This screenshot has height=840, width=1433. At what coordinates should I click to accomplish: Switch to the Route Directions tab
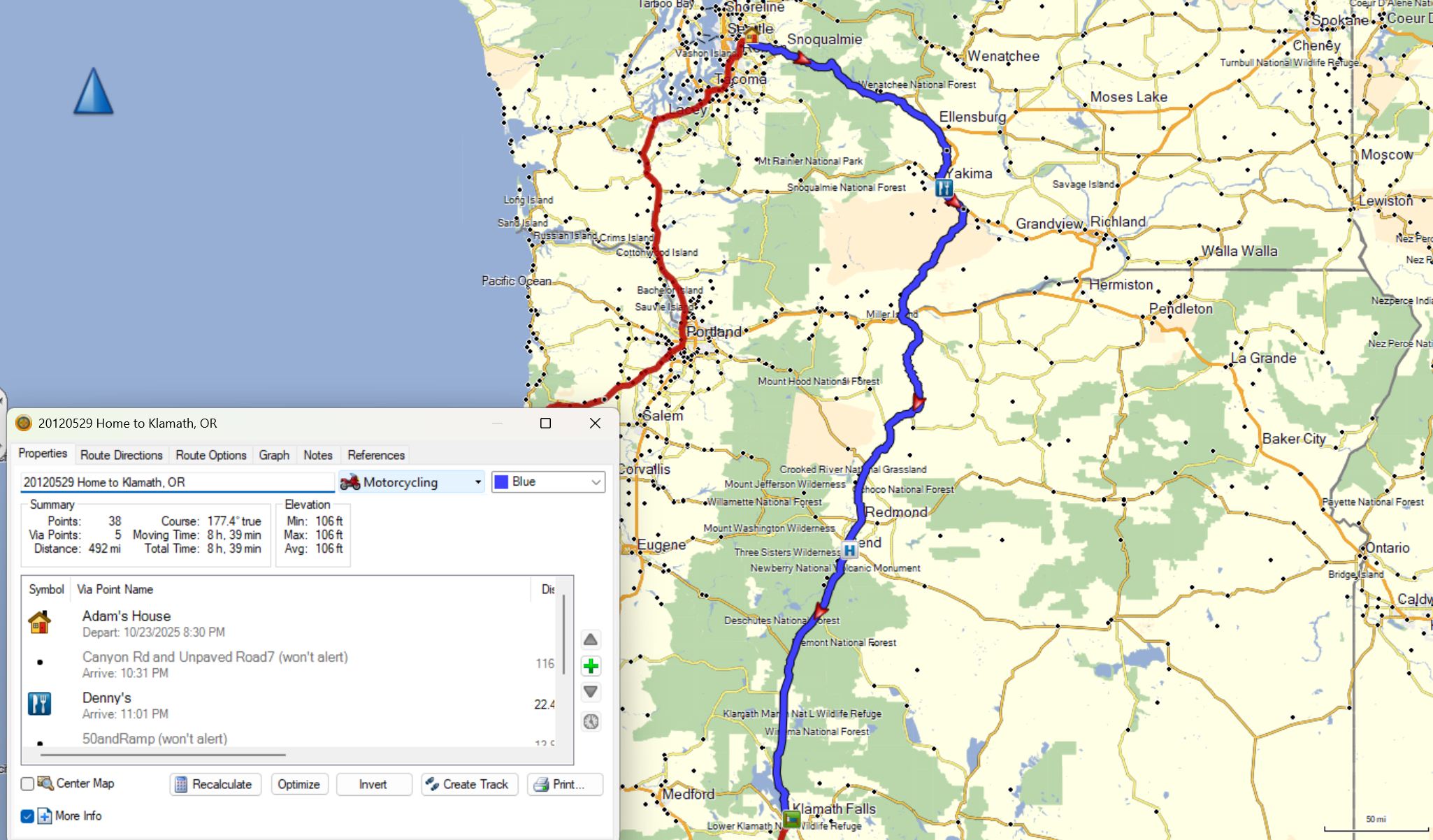(121, 455)
